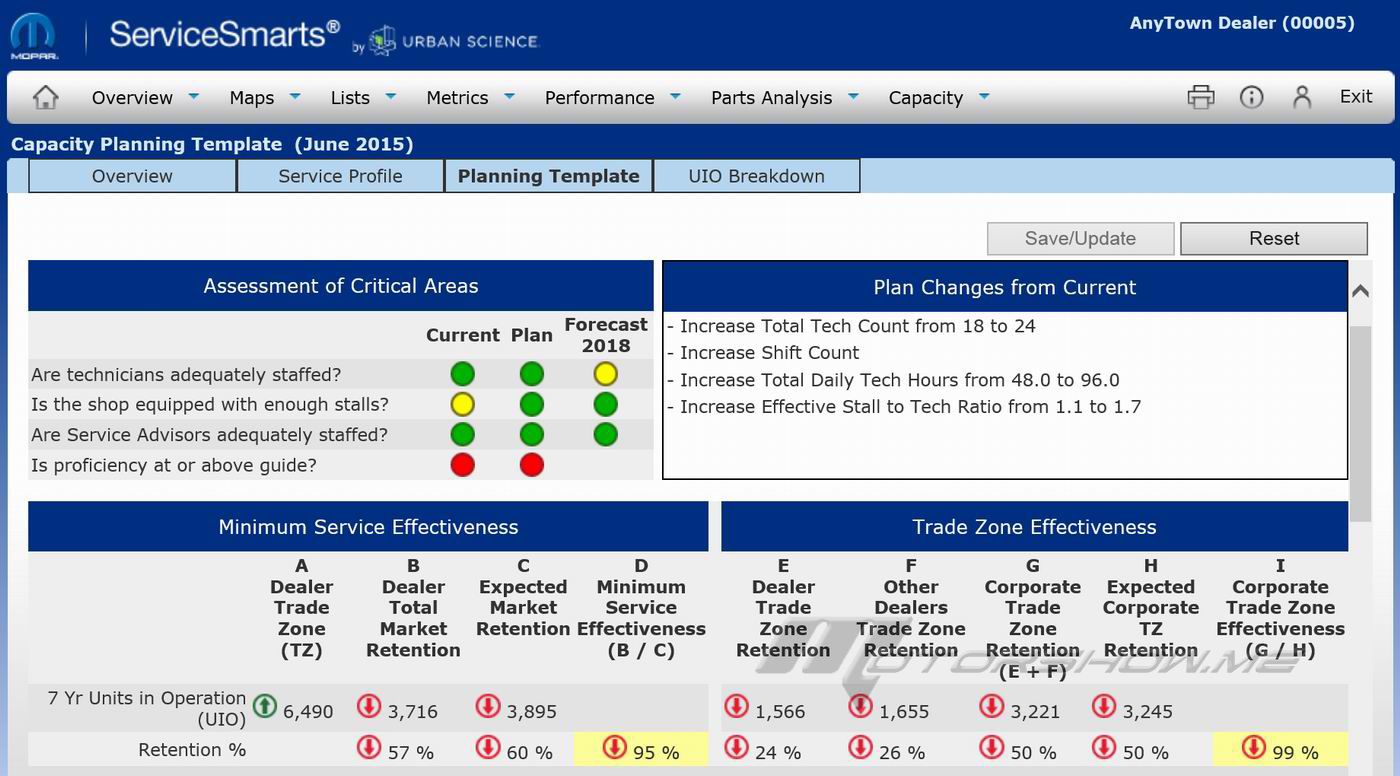Screen dimensions: 1400x776
Task: Switch to the Overview sub-tab
Action: click(132, 176)
